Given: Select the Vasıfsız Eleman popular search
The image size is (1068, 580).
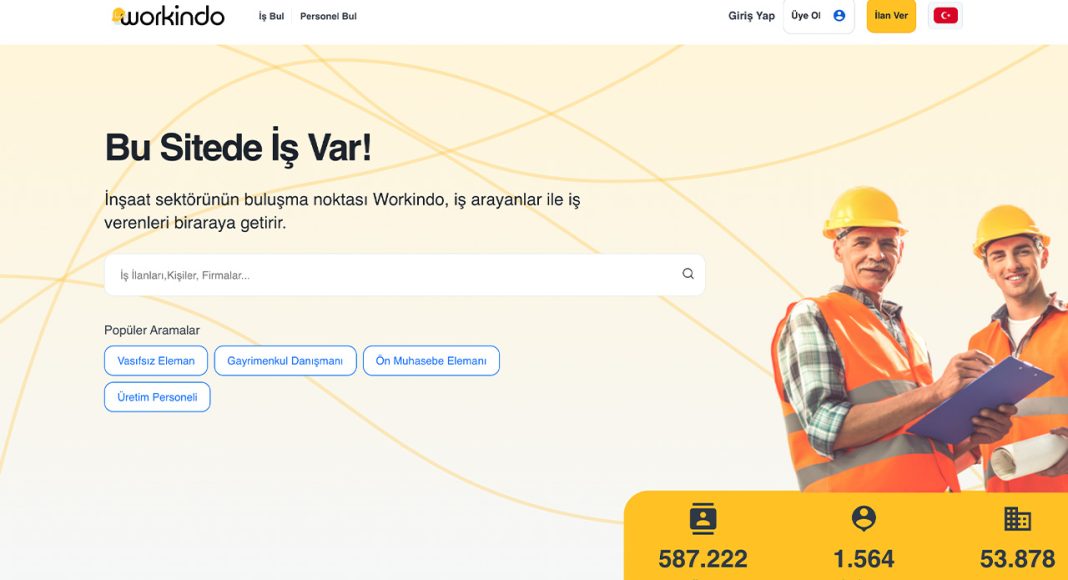Looking at the screenshot, I should pyautogui.click(x=156, y=361).
